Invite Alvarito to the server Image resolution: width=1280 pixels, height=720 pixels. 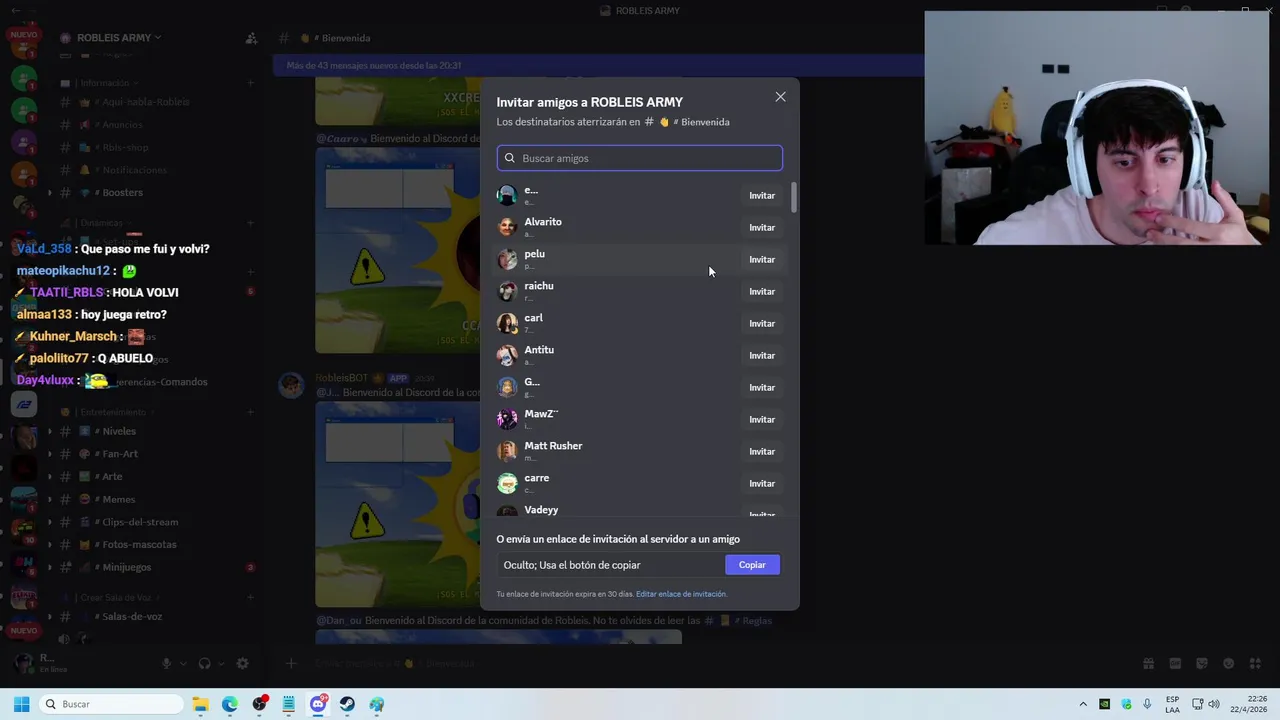pyautogui.click(x=762, y=228)
